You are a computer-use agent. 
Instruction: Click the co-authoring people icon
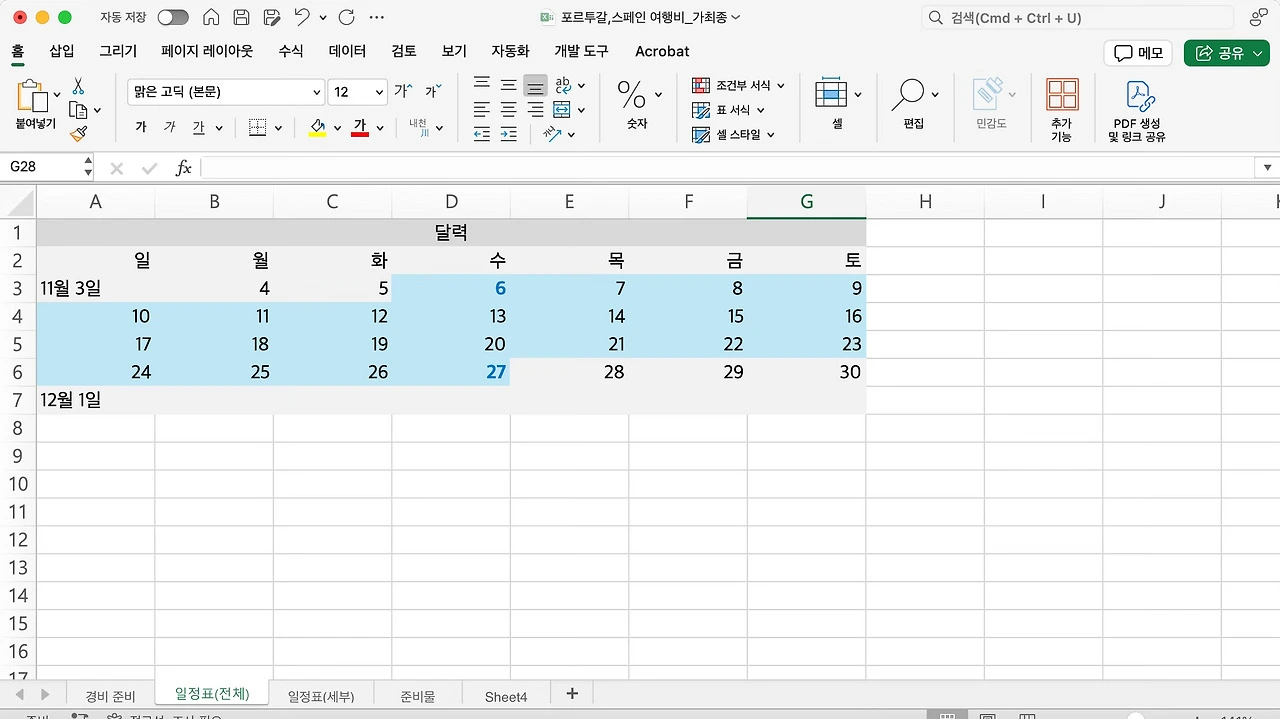(x=1259, y=17)
